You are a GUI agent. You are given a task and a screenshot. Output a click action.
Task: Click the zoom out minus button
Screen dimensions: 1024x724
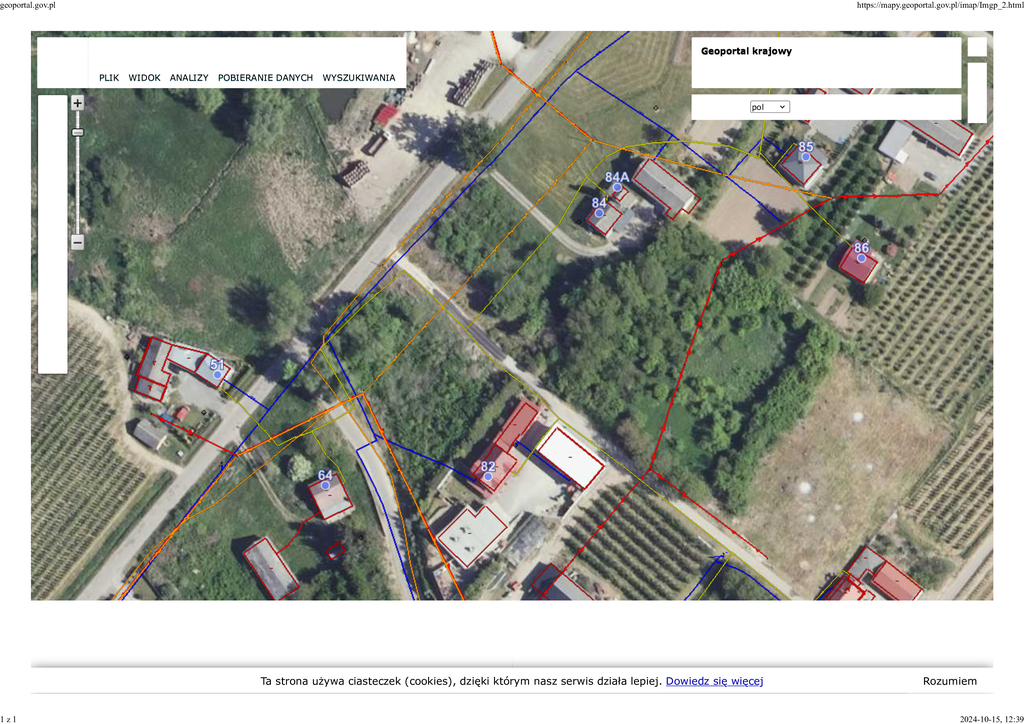(77, 242)
